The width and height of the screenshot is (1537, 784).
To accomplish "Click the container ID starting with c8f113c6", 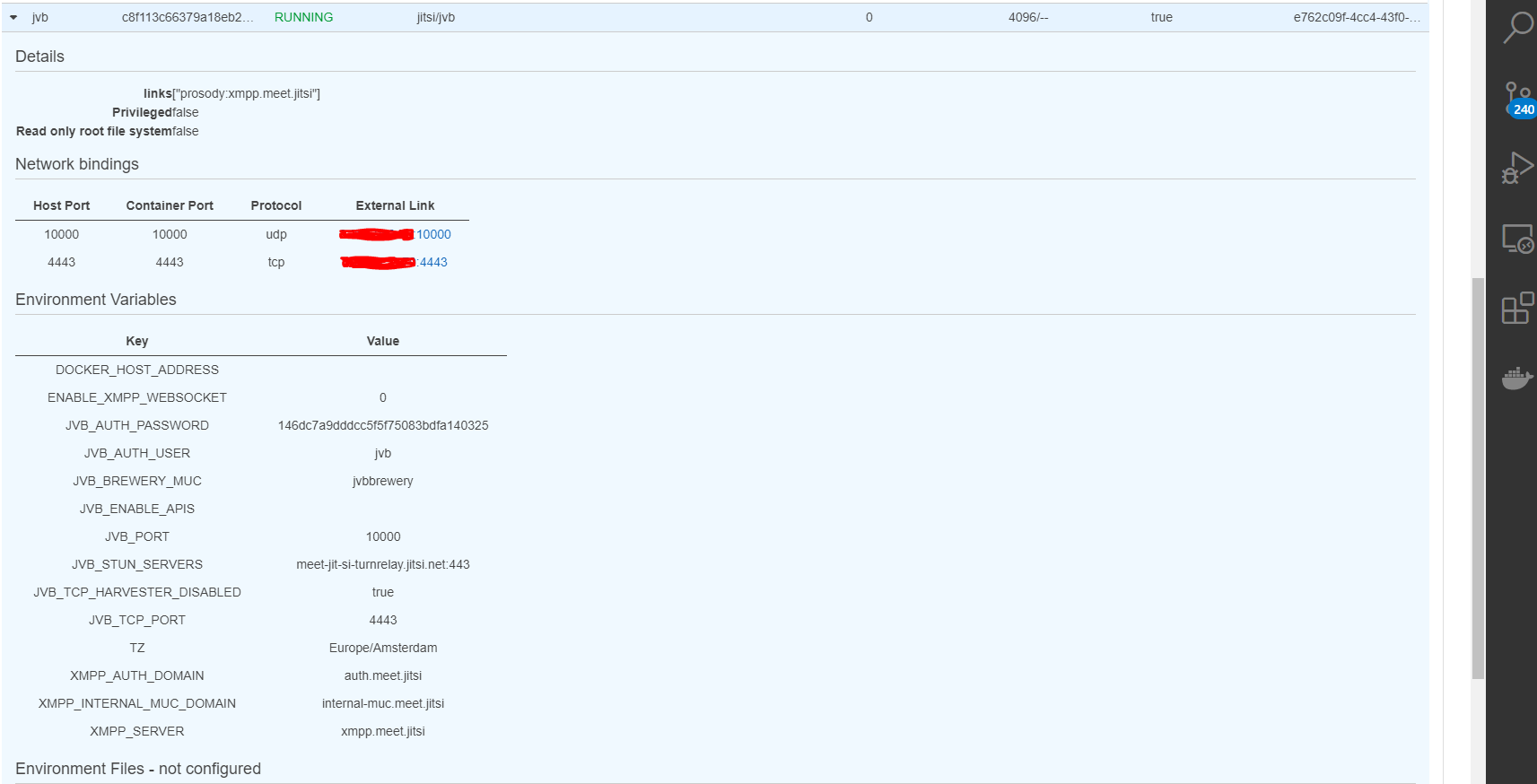I will click(x=188, y=18).
